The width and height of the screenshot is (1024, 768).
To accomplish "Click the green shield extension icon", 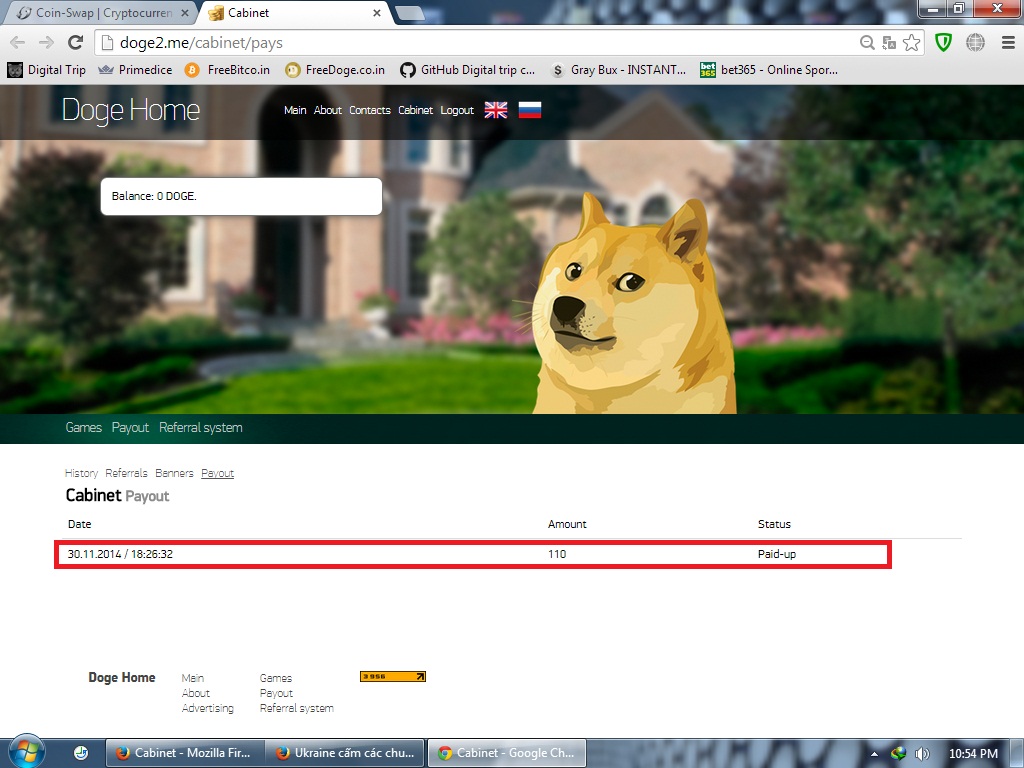I will click(x=942, y=44).
